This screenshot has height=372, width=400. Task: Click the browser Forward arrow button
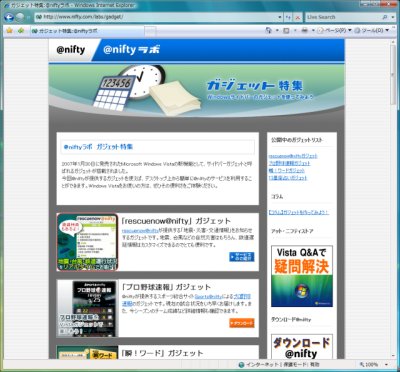(20, 17)
